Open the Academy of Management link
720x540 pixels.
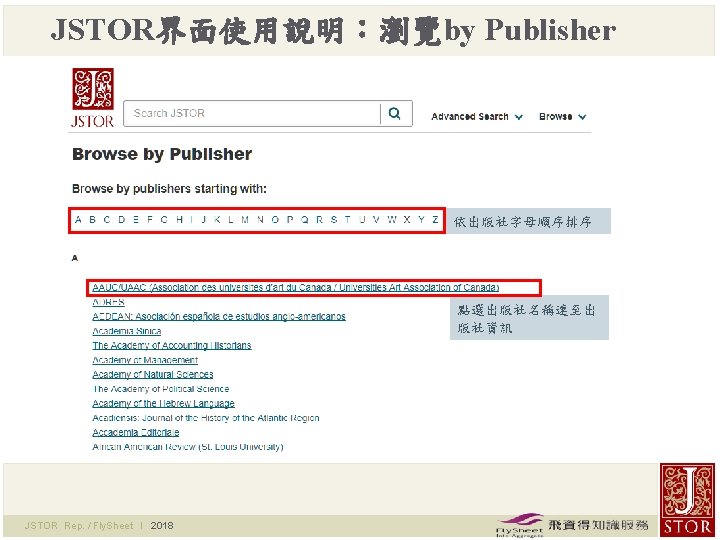145,360
